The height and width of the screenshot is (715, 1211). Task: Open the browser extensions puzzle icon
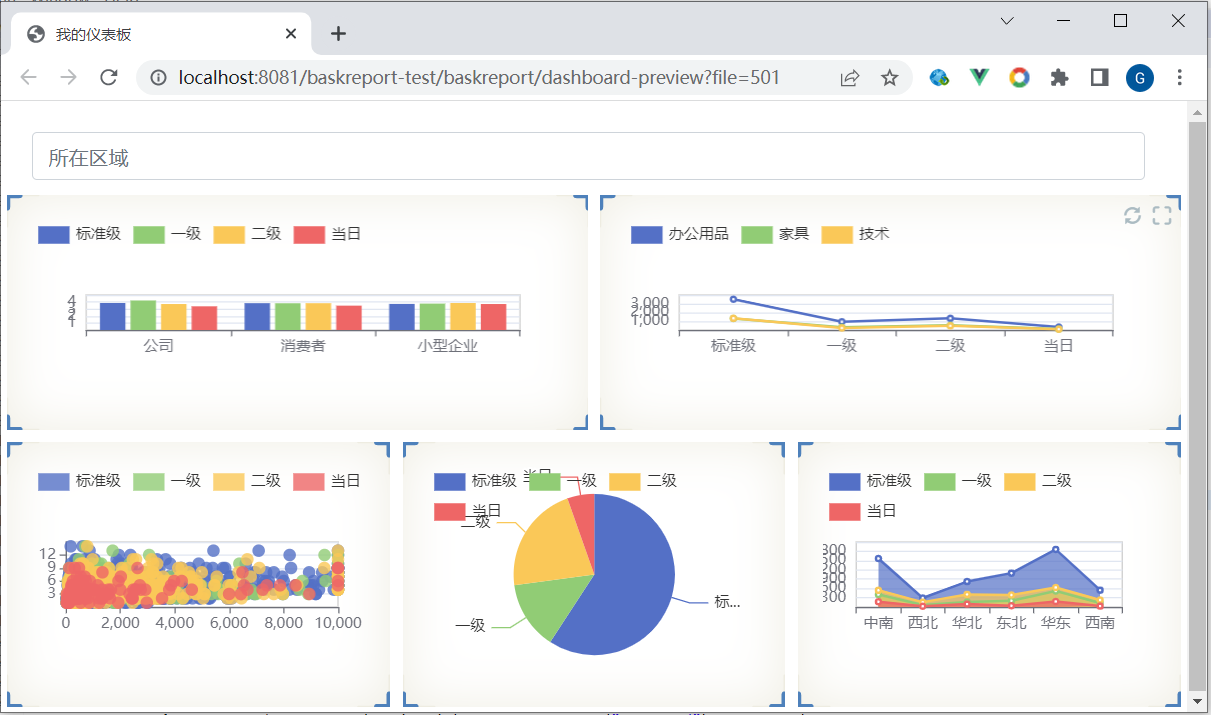1059,78
